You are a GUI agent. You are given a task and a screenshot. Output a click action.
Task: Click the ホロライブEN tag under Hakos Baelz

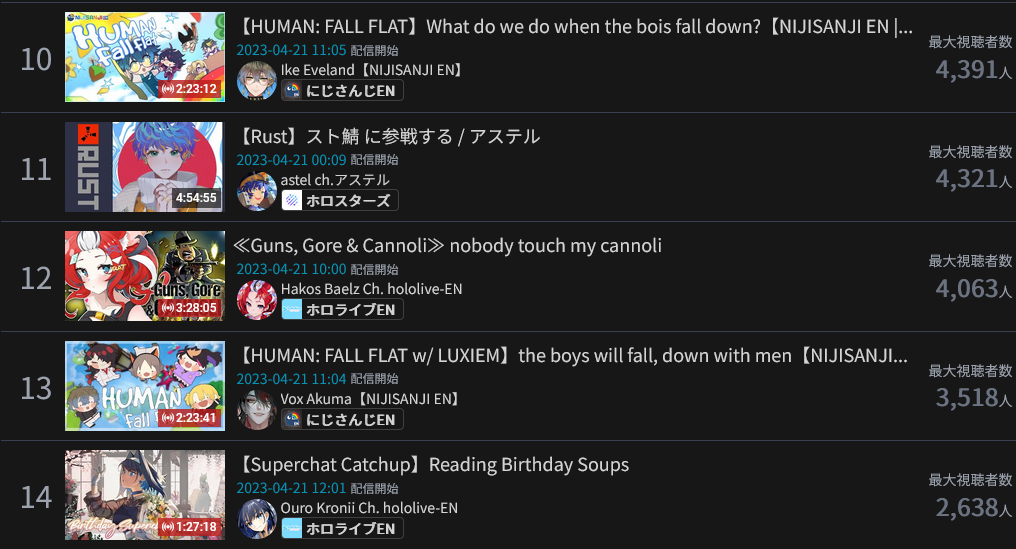342,310
